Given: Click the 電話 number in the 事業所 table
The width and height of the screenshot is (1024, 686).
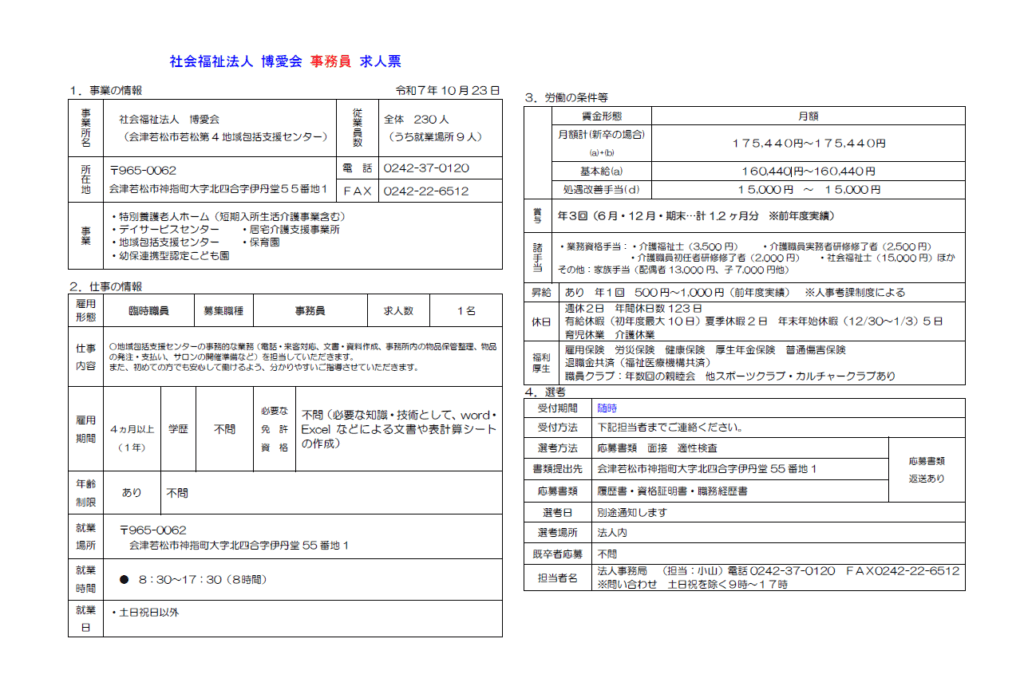Looking at the screenshot, I should coord(426,168).
